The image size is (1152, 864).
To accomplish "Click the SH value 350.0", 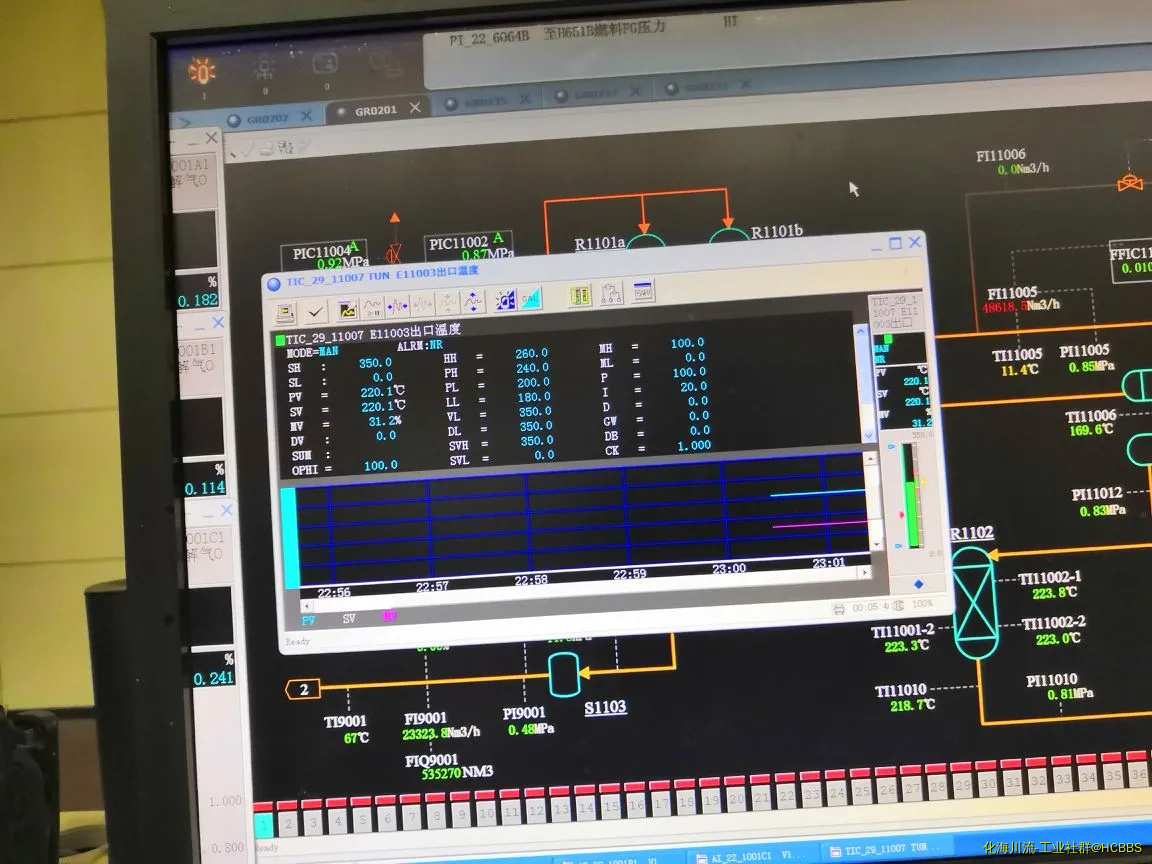I will tap(375, 363).
